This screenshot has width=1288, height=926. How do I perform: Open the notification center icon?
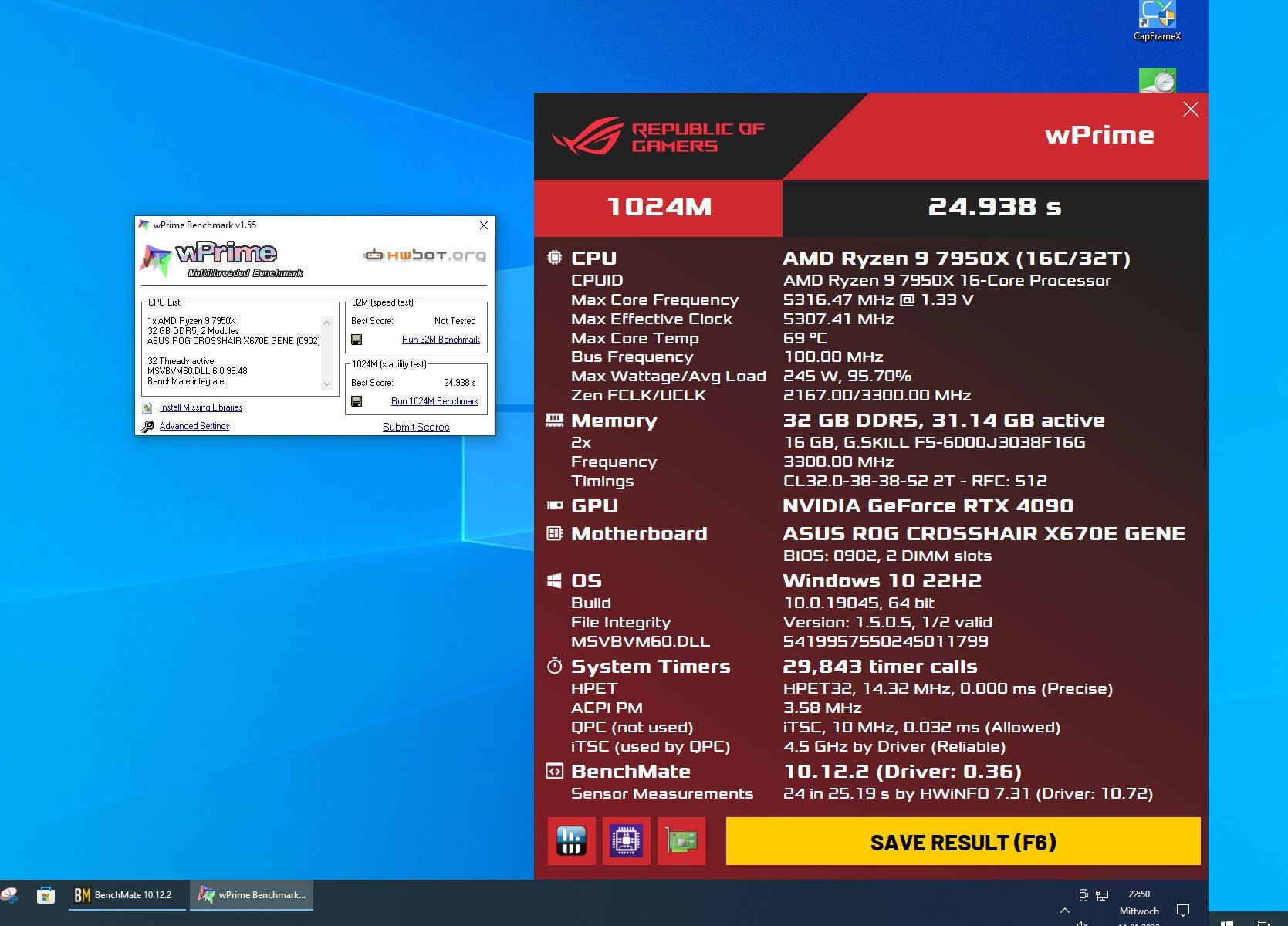(x=1182, y=911)
